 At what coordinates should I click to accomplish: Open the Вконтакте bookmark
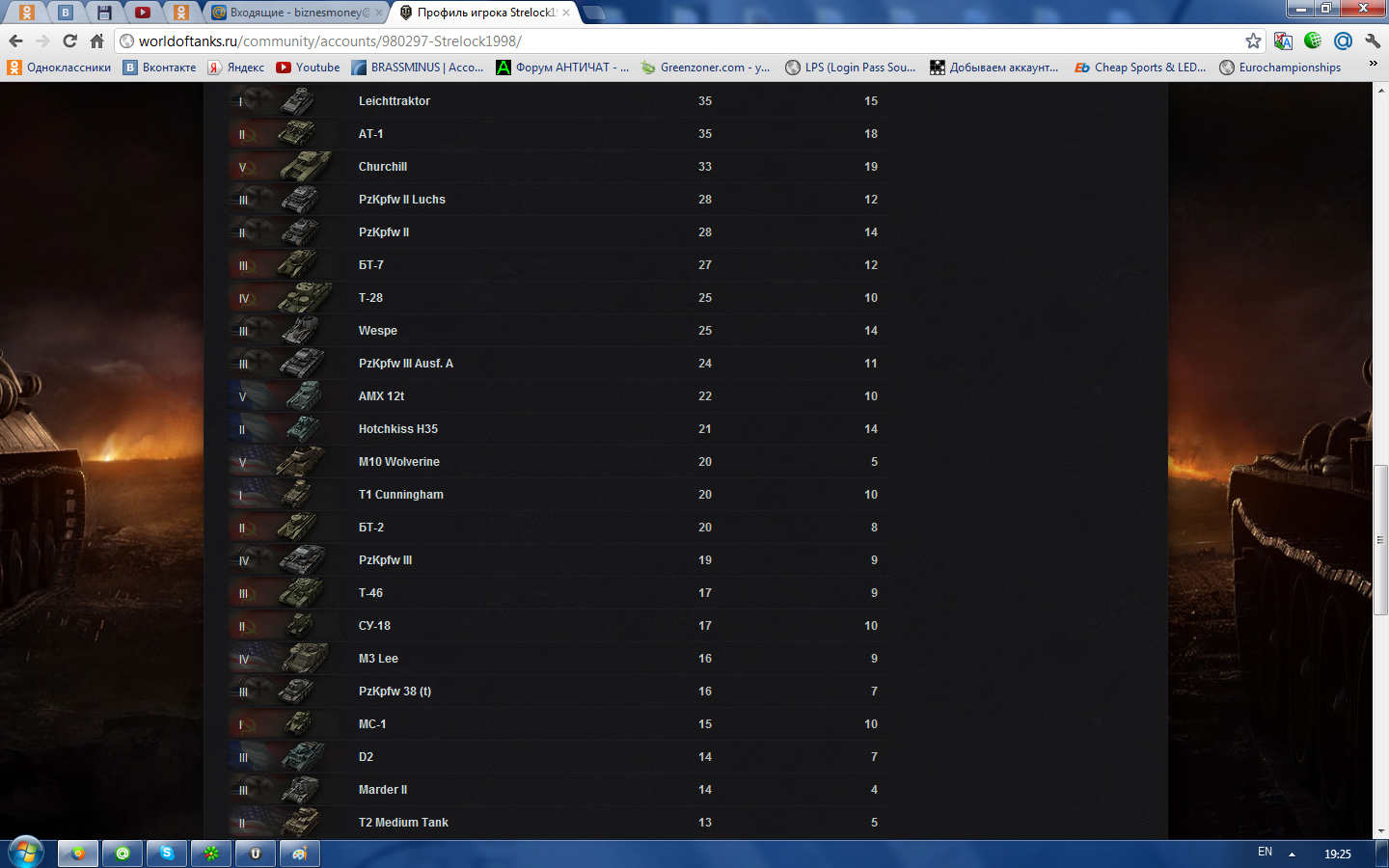point(160,68)
